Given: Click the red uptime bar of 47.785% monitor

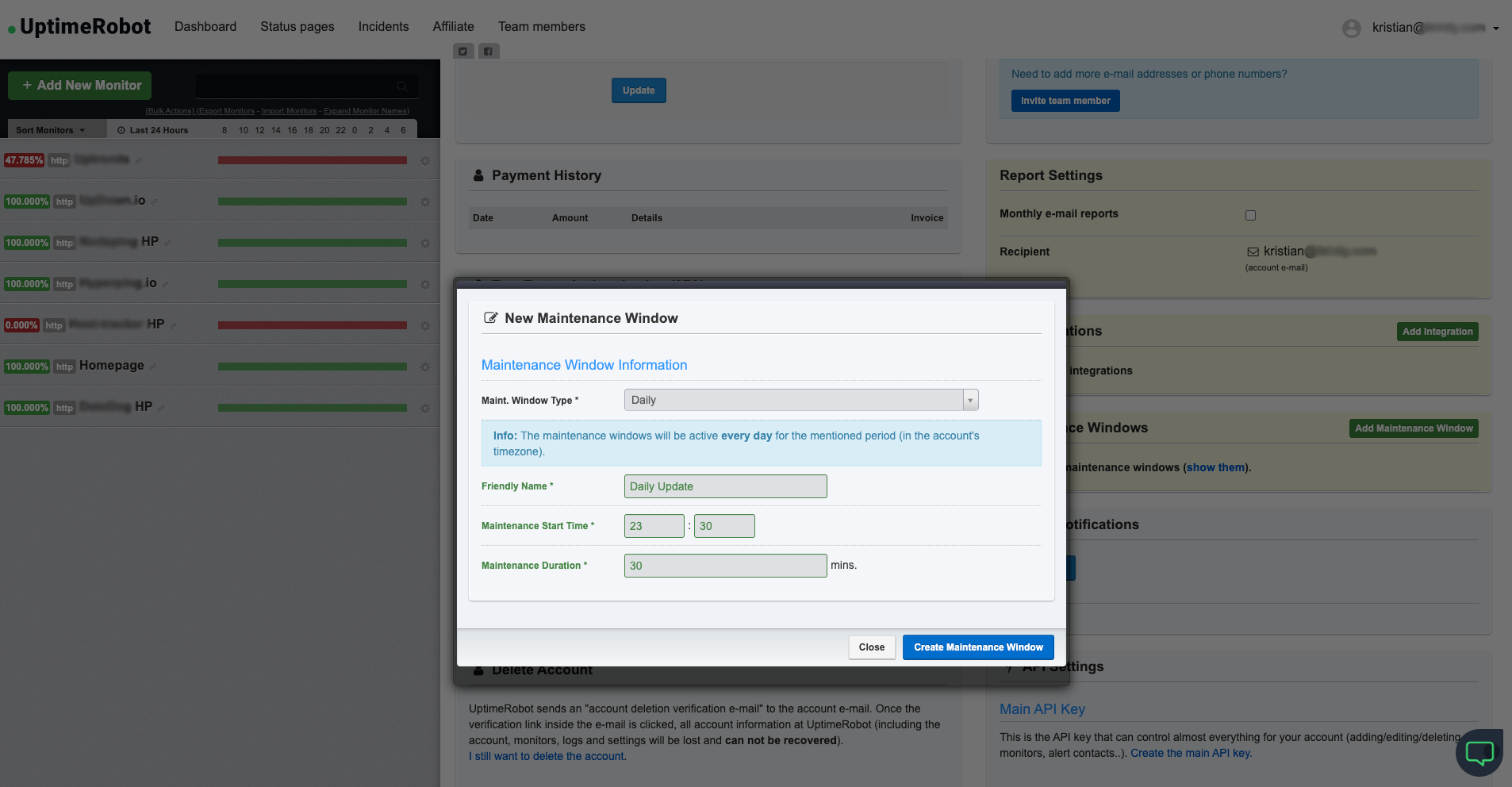Looking at the screenshot, I should (313, 160).
